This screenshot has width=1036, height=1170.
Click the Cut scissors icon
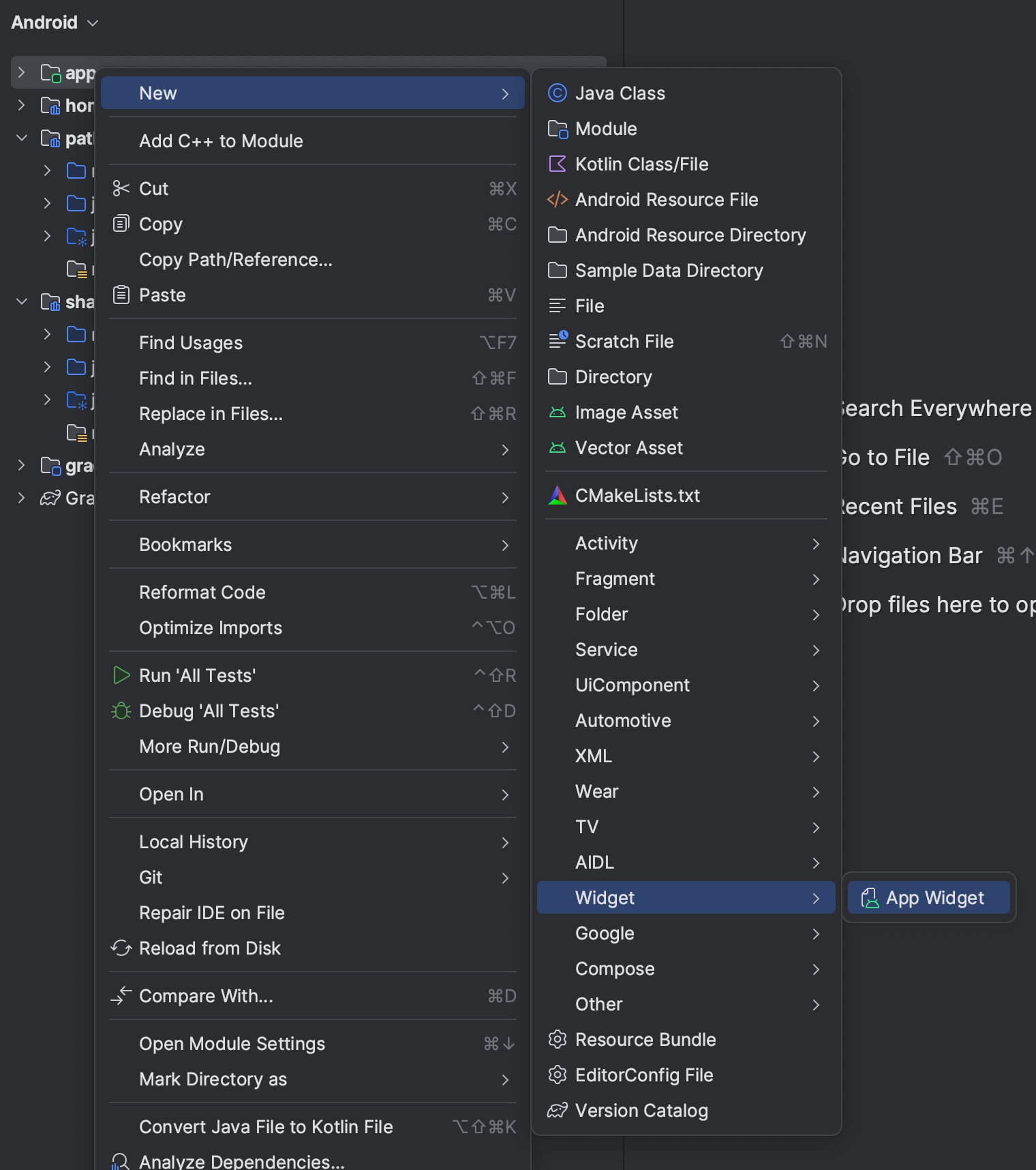click(121, 188)
